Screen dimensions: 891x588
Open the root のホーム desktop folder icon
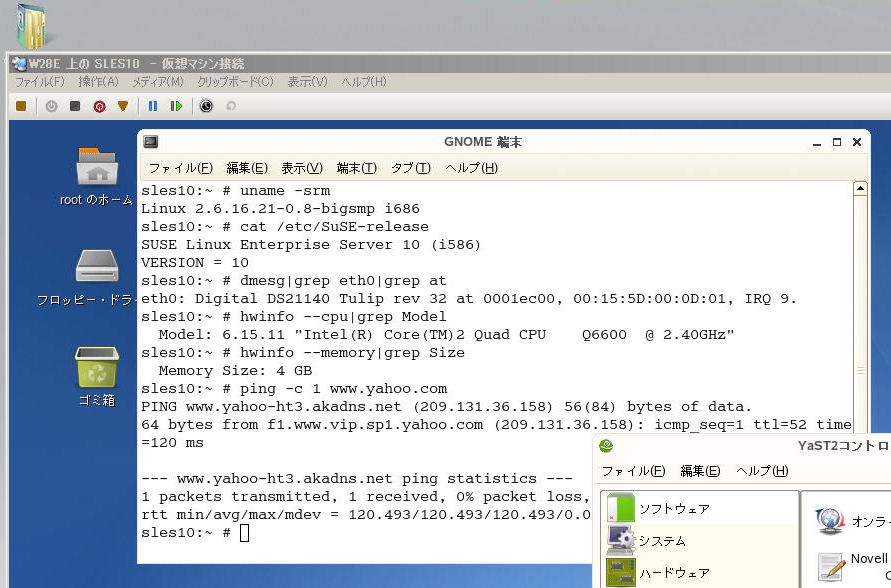[97, 166]
